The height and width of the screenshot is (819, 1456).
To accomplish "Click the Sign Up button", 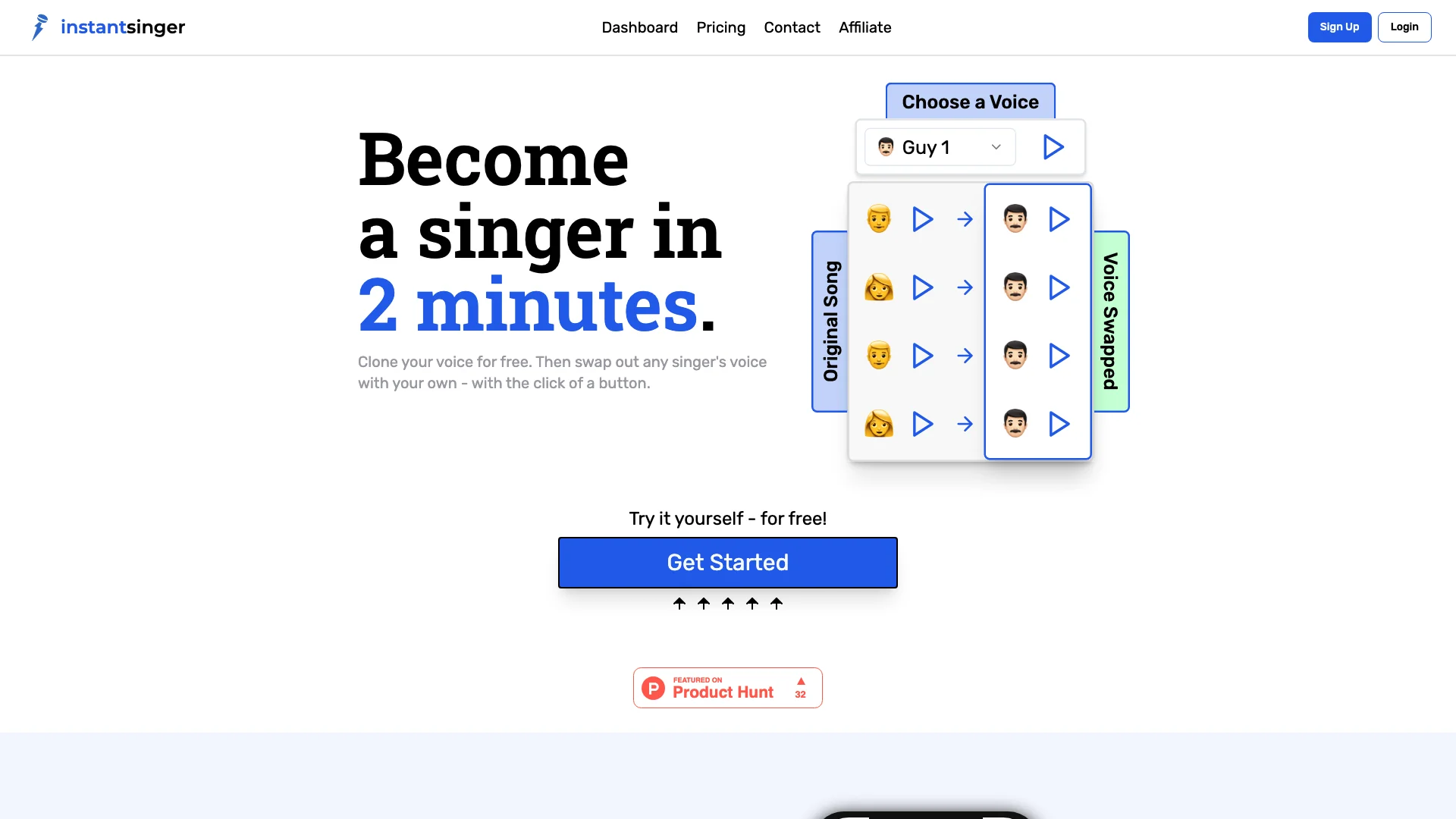I will (1339, 27).
